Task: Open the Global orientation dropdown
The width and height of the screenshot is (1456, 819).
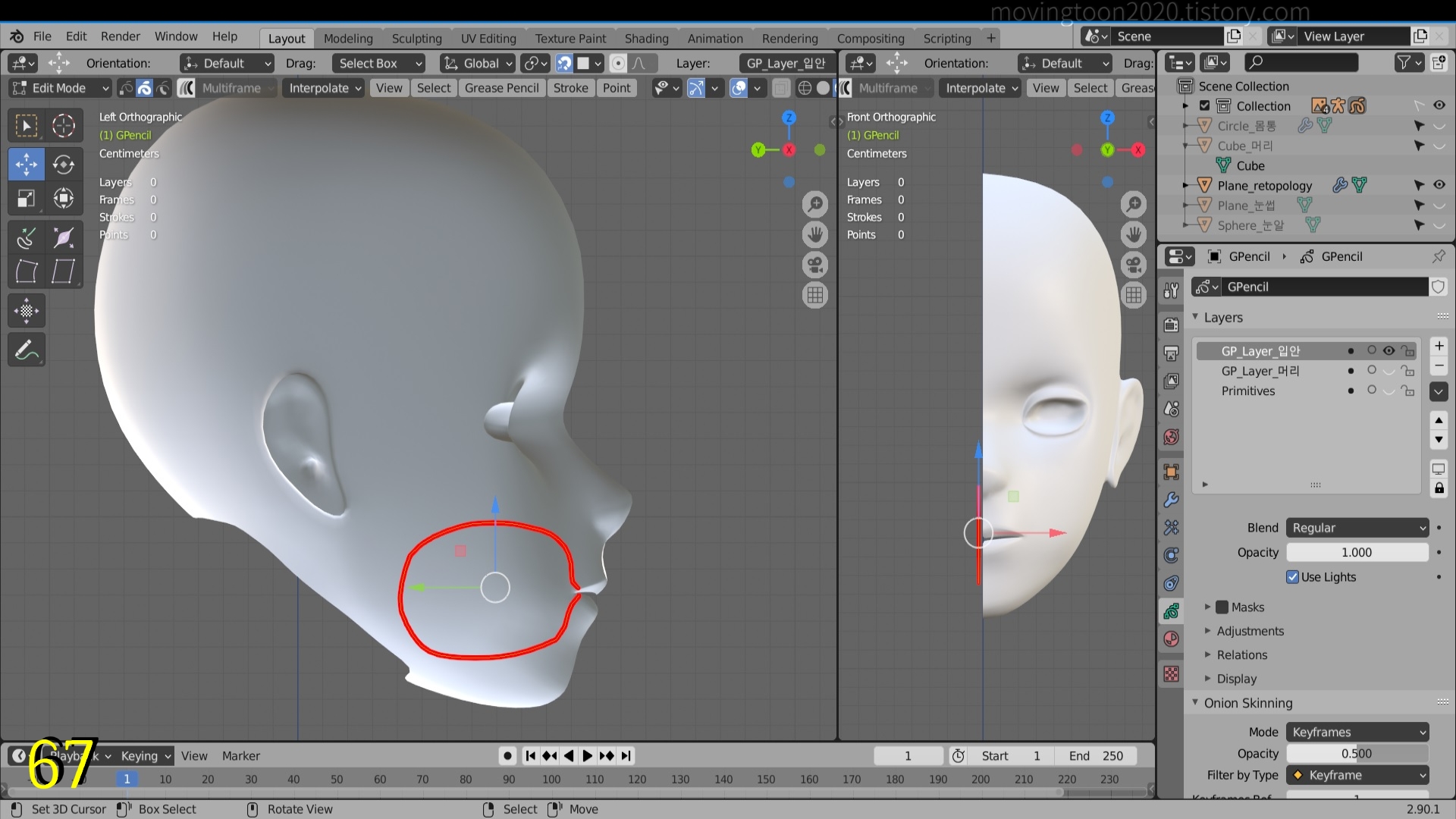Action: [479, 64]
